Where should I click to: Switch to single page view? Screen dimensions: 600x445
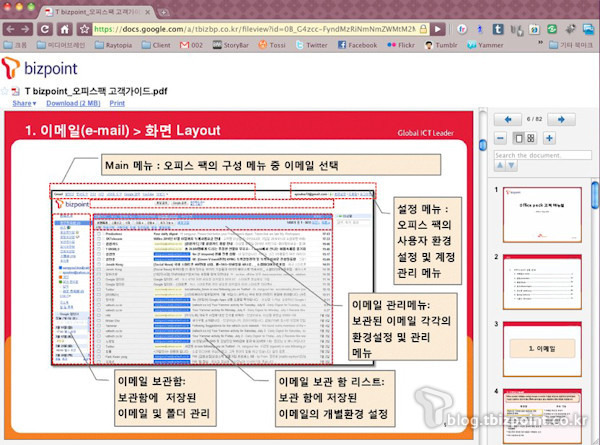coord(519,138)
